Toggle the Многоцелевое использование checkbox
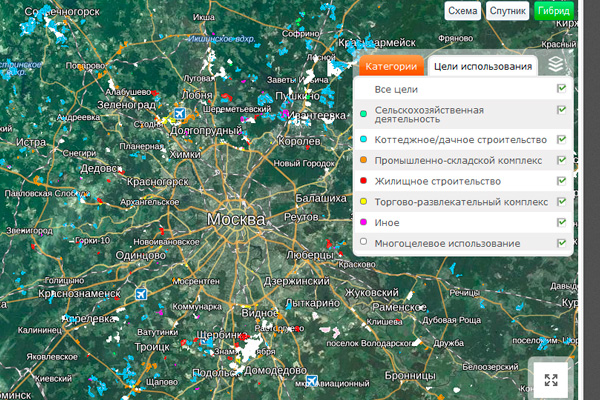Image resolution: width=600 pixels, height=400 pixels. click(x=561, y=243)
